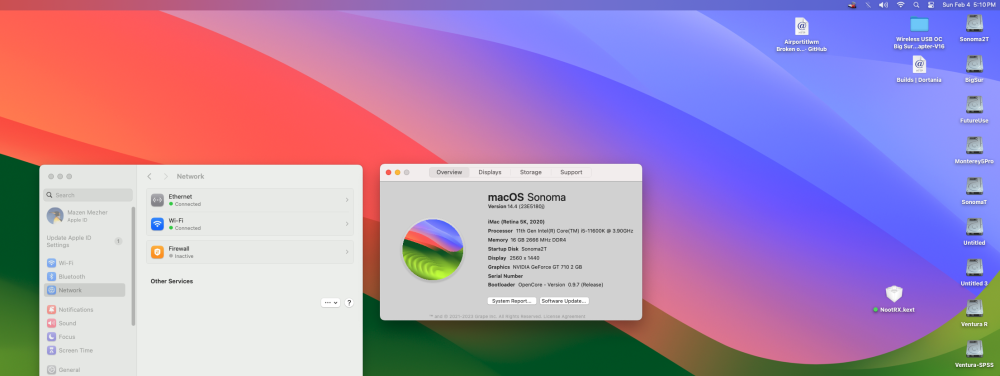The image size is (1000, 376).
Task: Click the System Report... button
Action: 511,301
